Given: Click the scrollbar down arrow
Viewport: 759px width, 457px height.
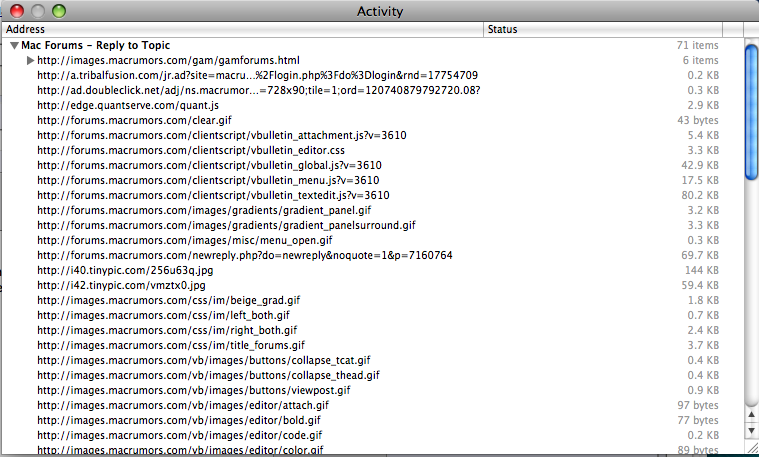Looking at the screenshot, I should tap(751, 431).
